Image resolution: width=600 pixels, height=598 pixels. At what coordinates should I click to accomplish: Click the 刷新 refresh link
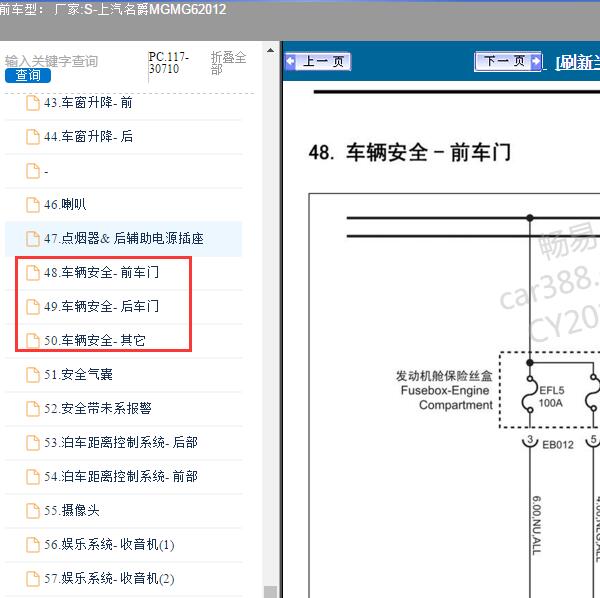click(578, 62)
